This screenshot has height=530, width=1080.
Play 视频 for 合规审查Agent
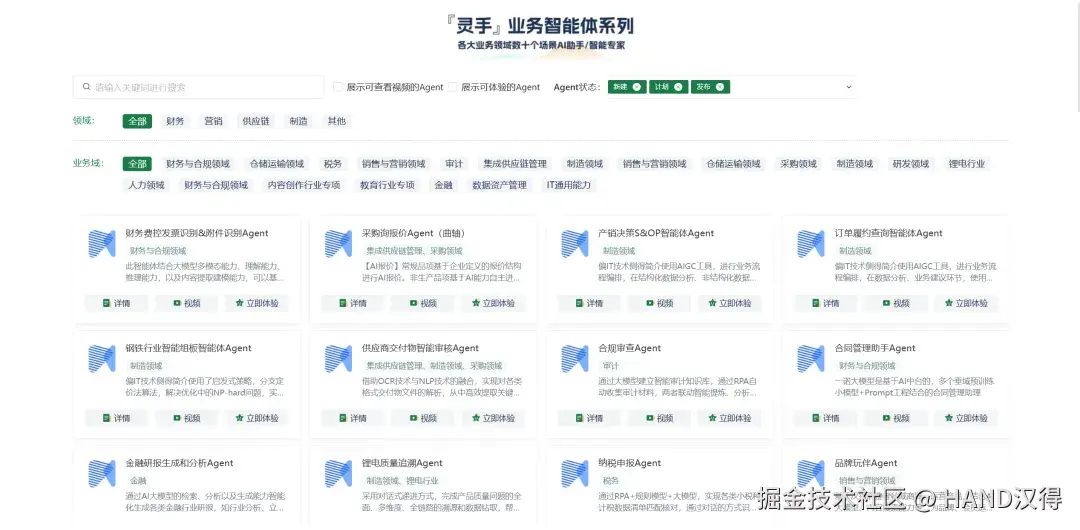pos(659,418)
